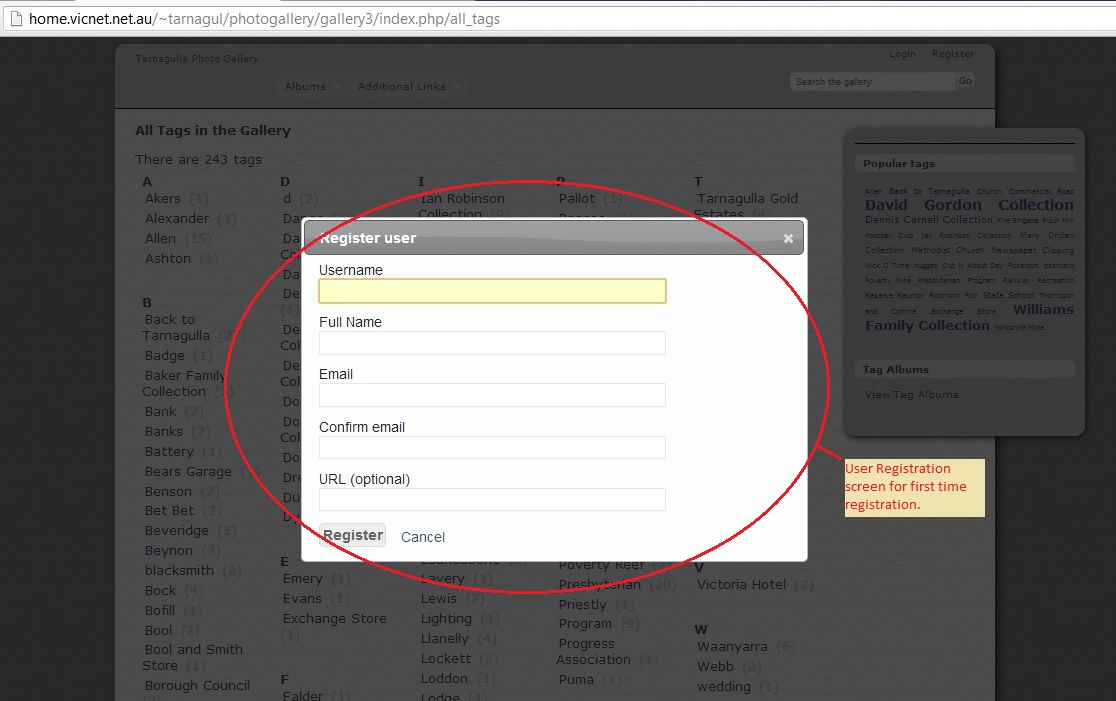Viewport: 1116px width, 701px height.
Task: Open the Lewis tag
Action: pyautogui.click(x=438, y=599)
